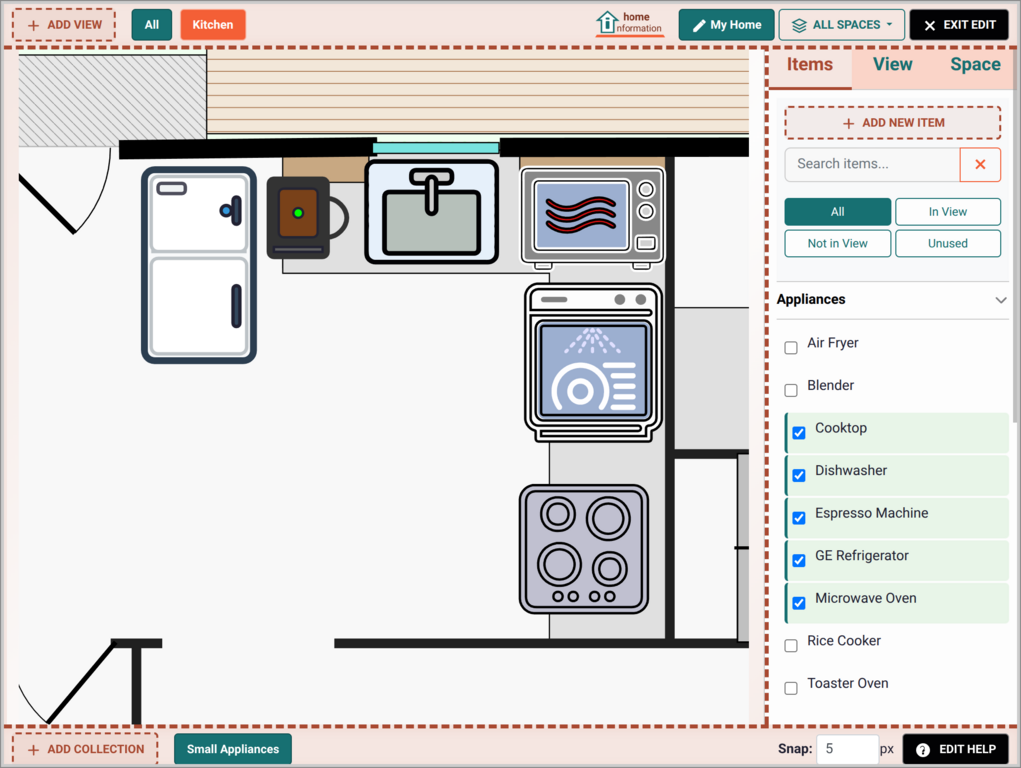Click the EXIT EDIT button
Image resolution: width=1021 pixels, height=768 pixels.
click(x=959, y=25)
